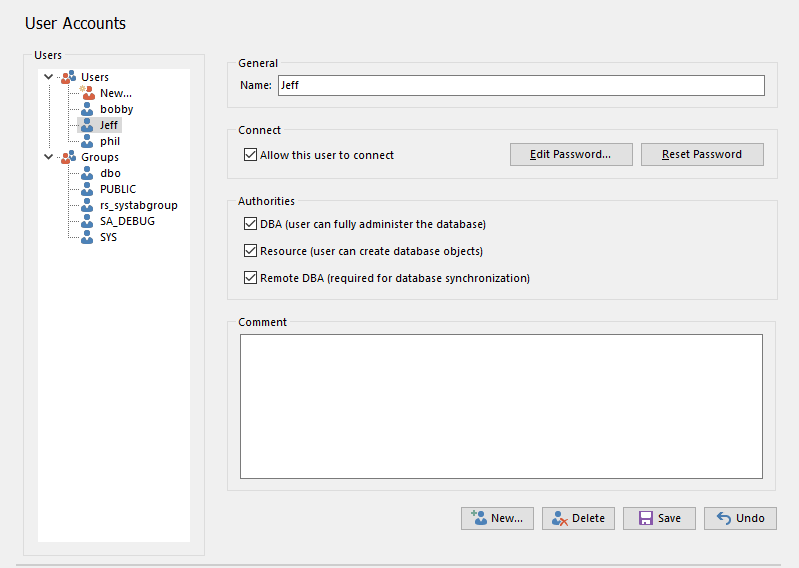
Task: Click the PUBLIC group icon
Action: click(x=88, y=189)
